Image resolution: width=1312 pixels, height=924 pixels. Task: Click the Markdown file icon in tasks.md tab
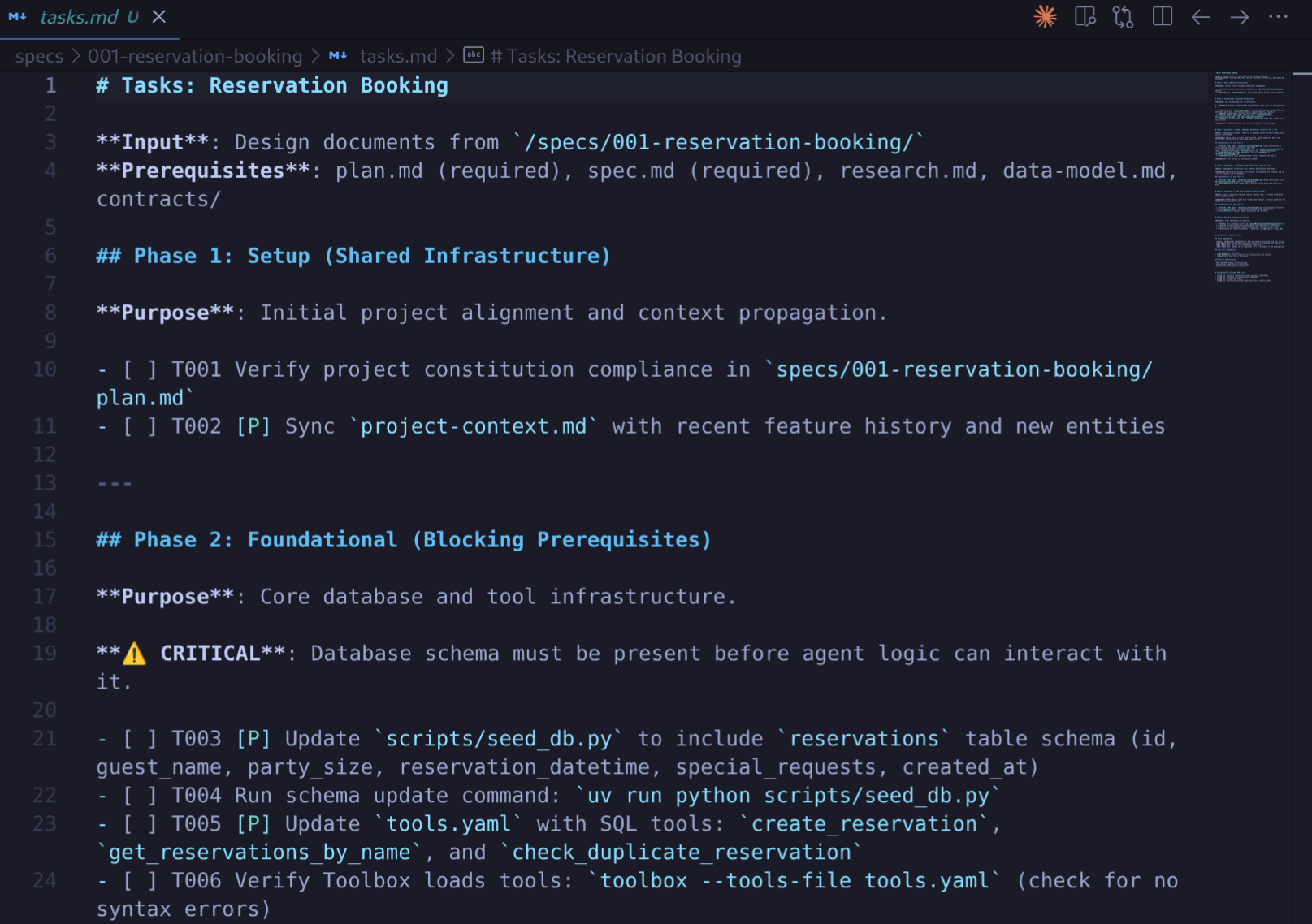(x=18, y=17)
